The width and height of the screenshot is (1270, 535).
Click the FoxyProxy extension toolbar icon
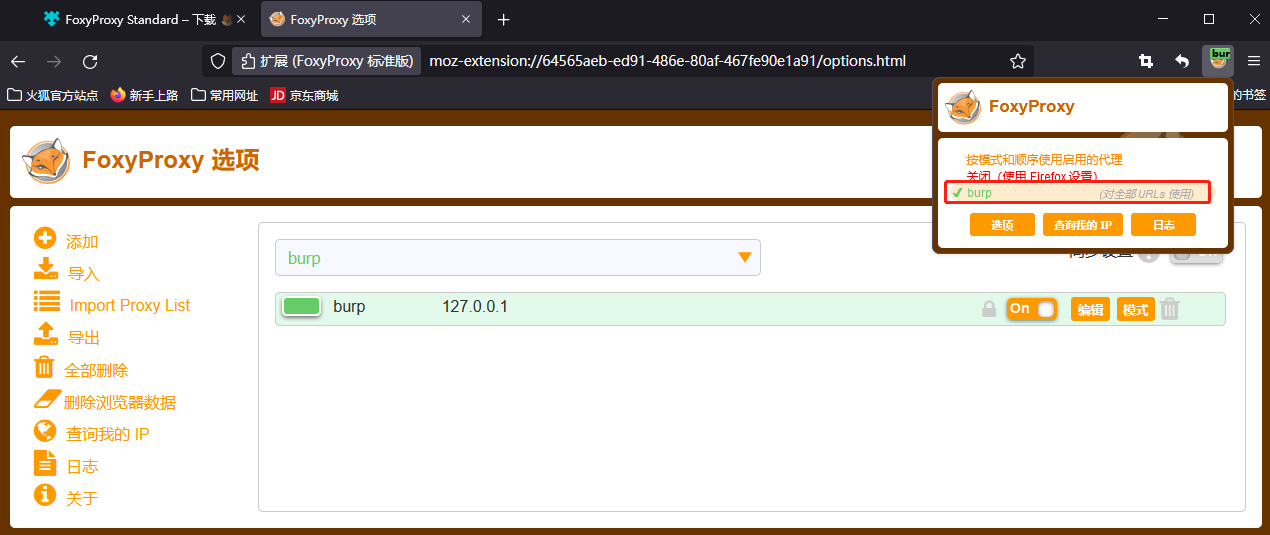1219,61
